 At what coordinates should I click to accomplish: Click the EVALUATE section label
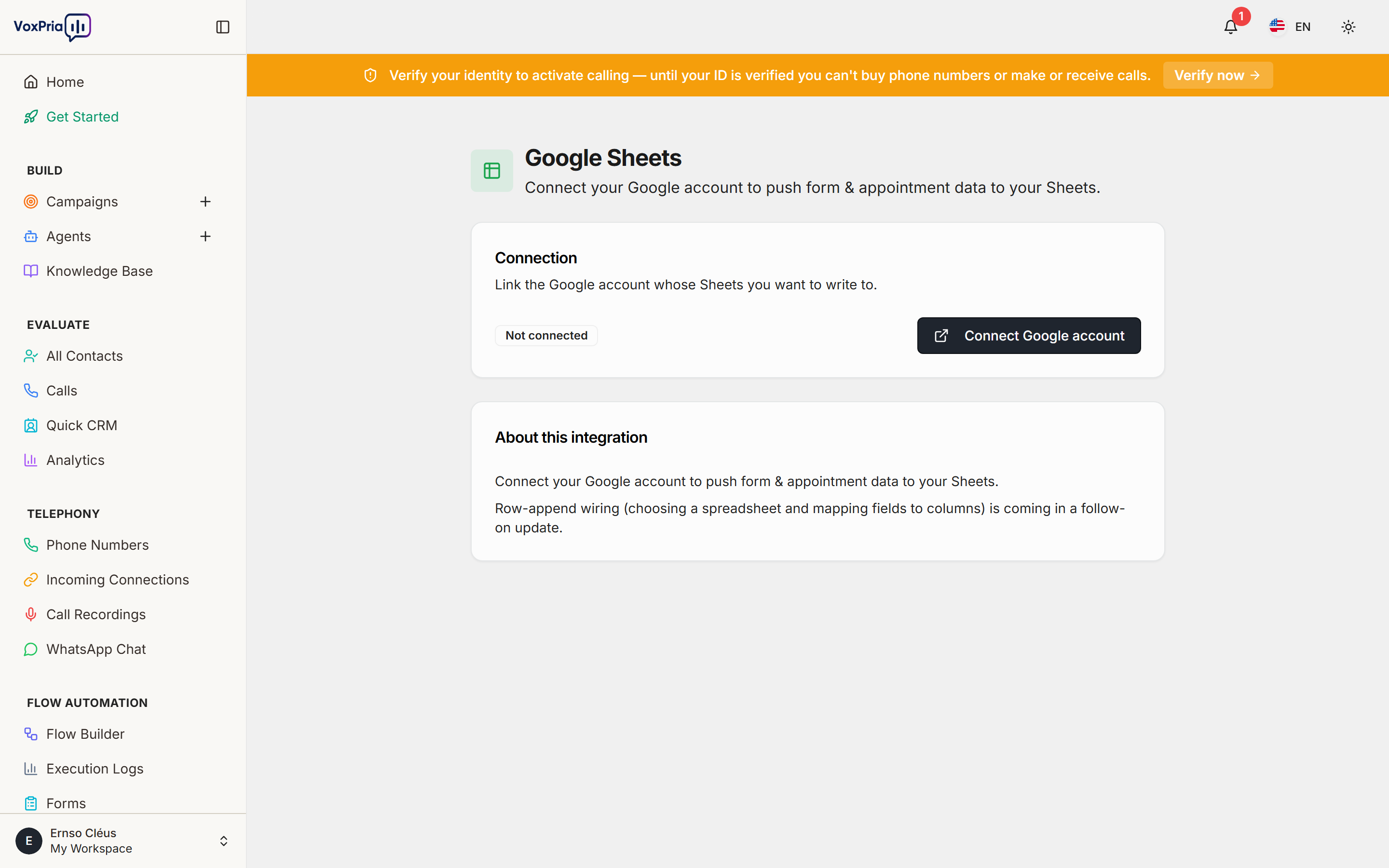pyautogui.click(x=58, y=325)
